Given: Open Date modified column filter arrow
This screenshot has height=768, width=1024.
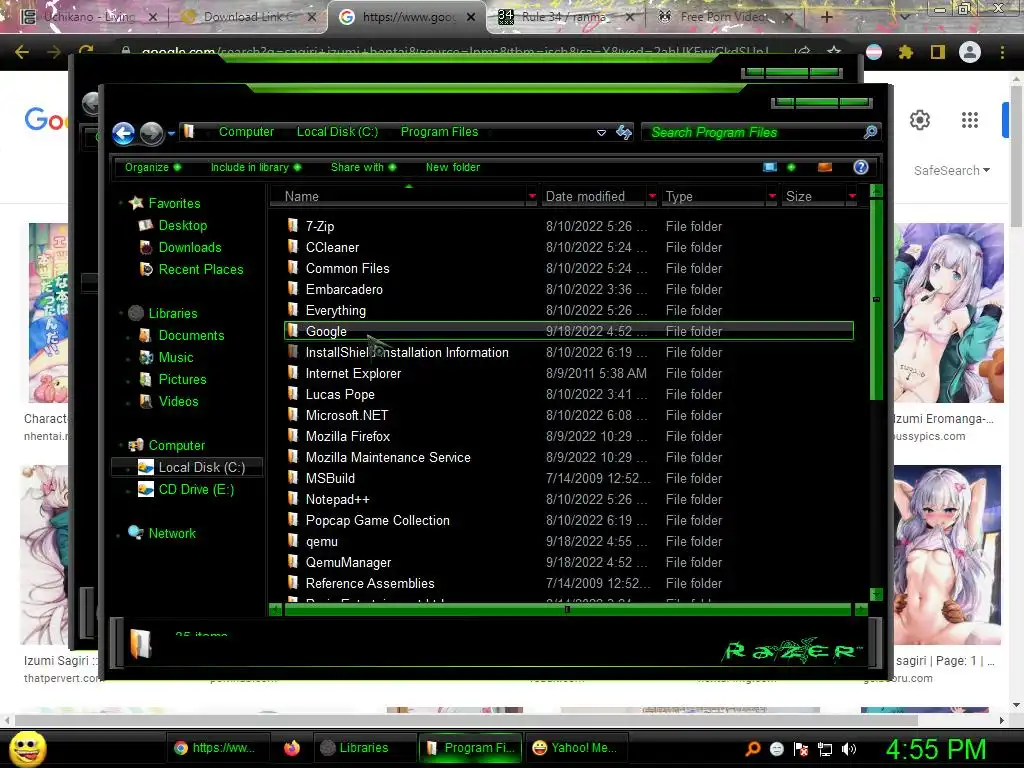Looking at the screenshot, I should (652, 197).
